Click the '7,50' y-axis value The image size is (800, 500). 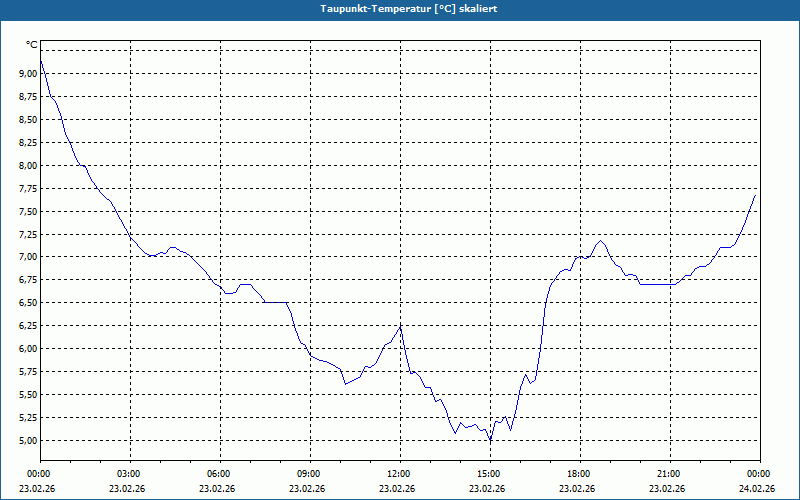pos(28,211)
